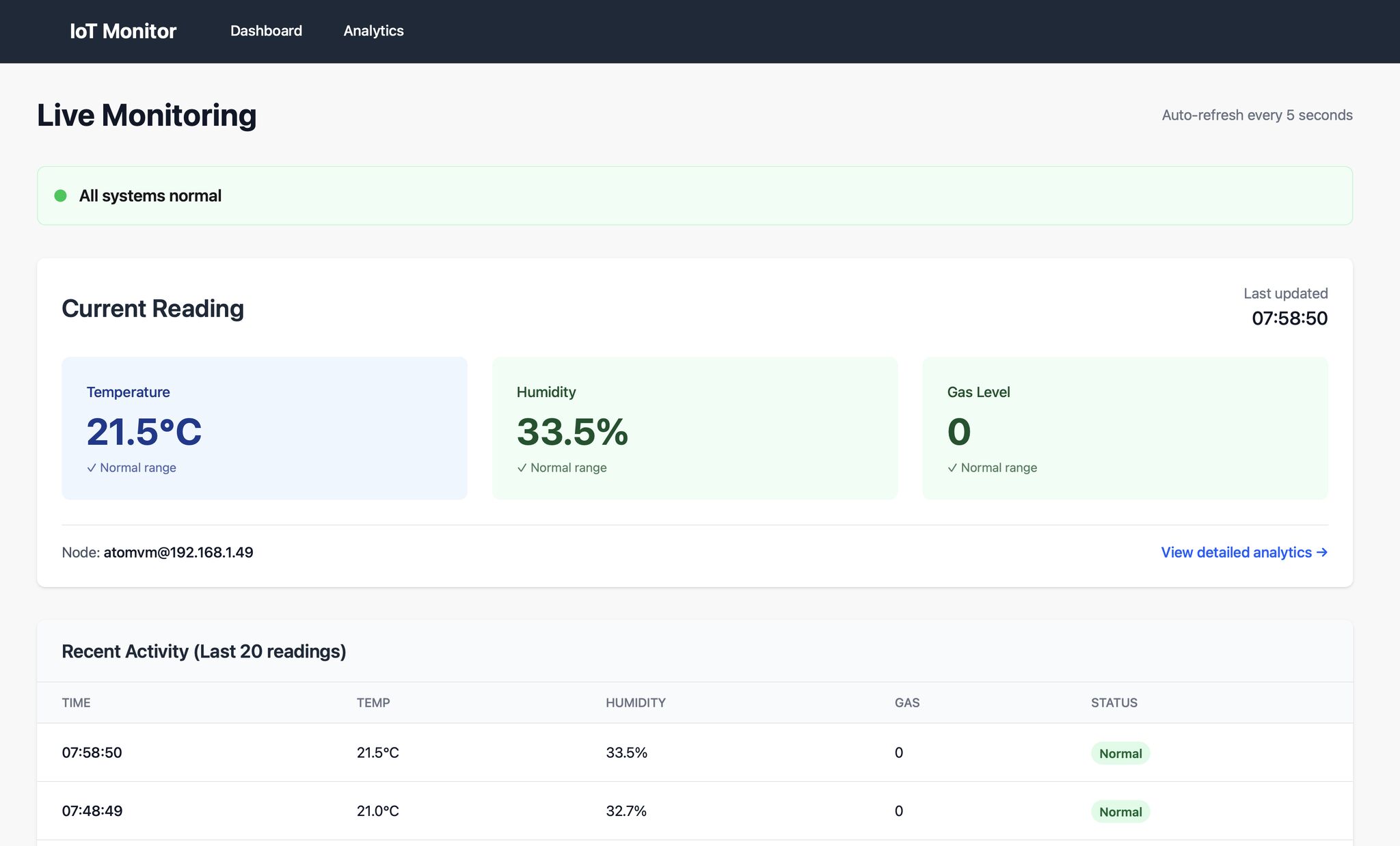Viewport: 1400px width, 846px height.
Task: Sort the table by the TIME column
Action: (x=76, y=702)
